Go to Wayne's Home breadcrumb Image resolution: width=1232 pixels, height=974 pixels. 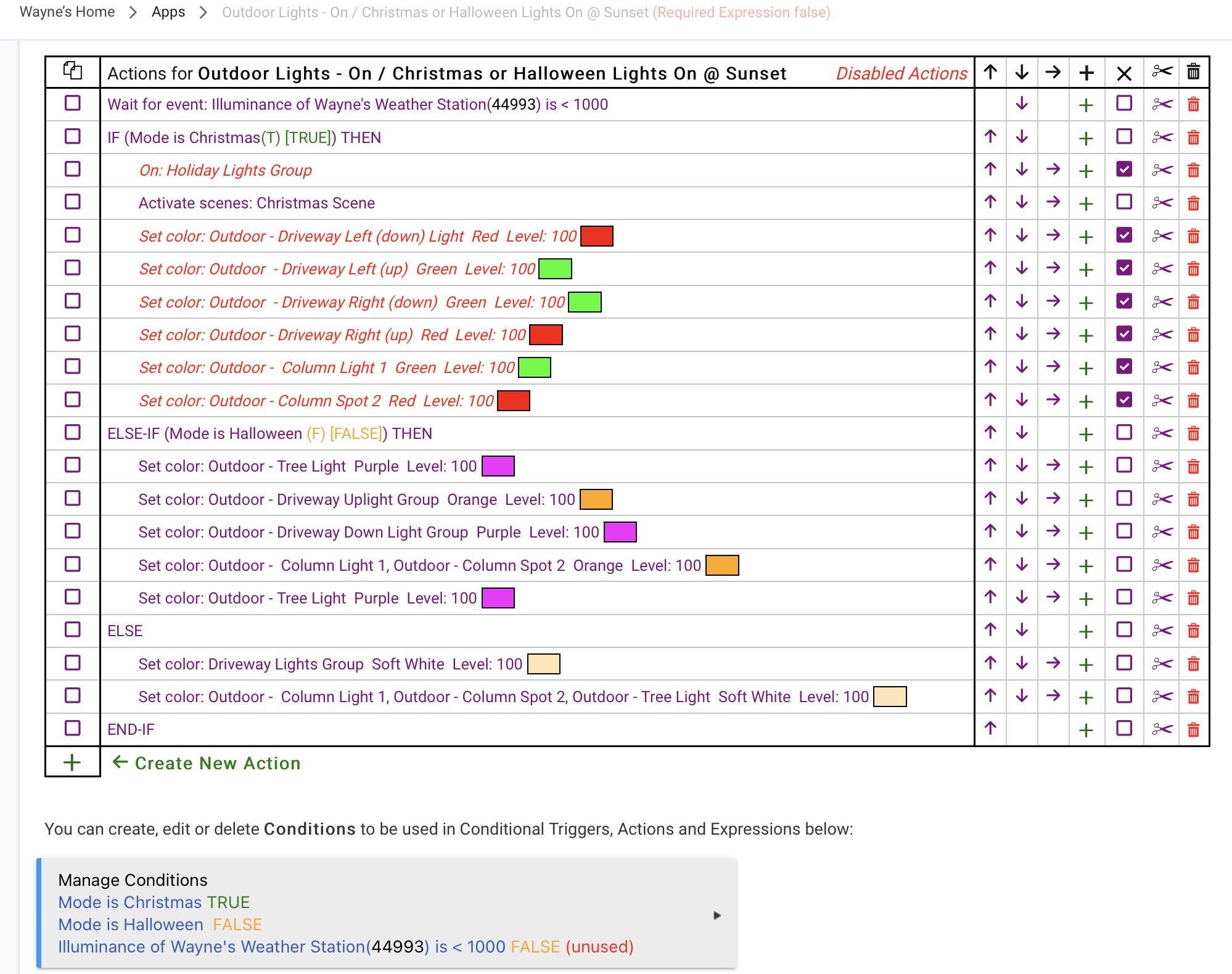tap(67, 12)
